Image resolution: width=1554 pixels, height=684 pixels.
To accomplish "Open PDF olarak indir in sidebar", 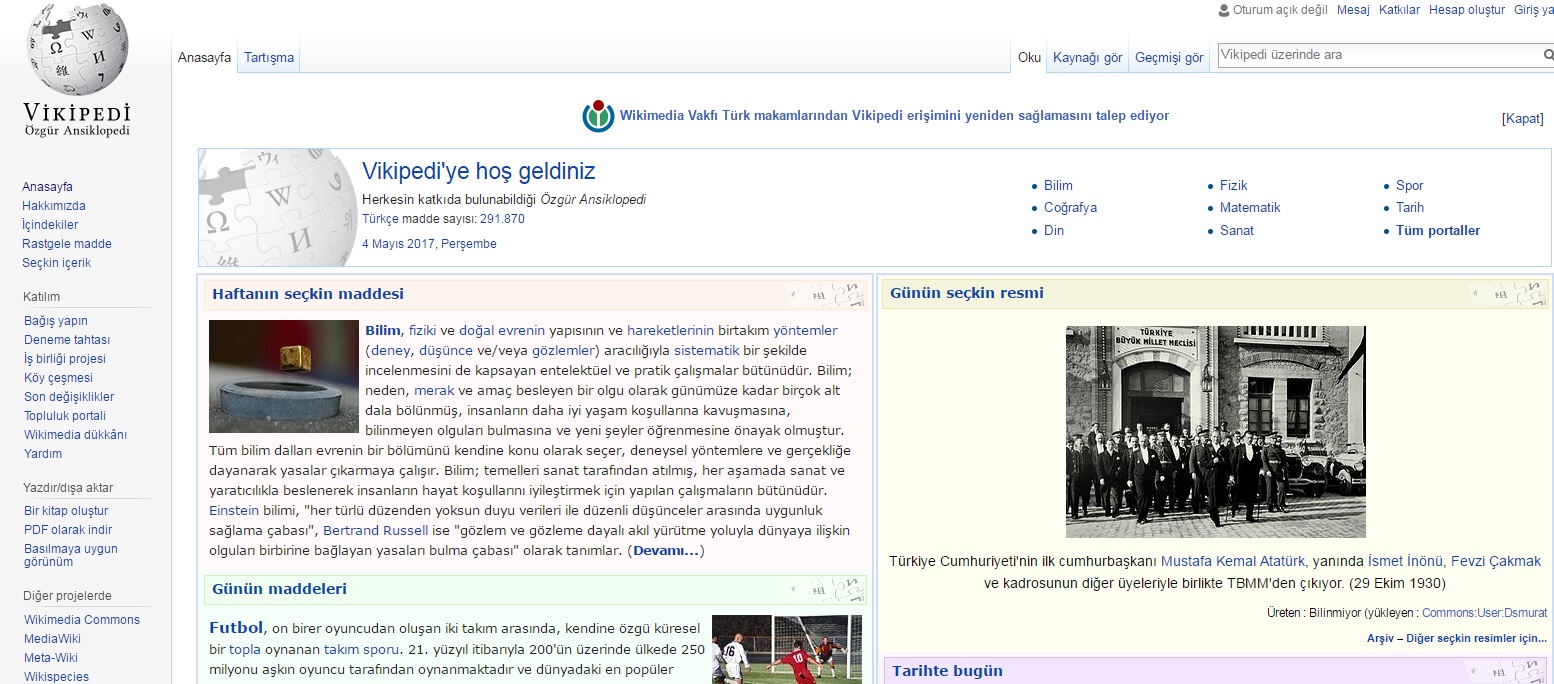I will click(x=68, y=530).
